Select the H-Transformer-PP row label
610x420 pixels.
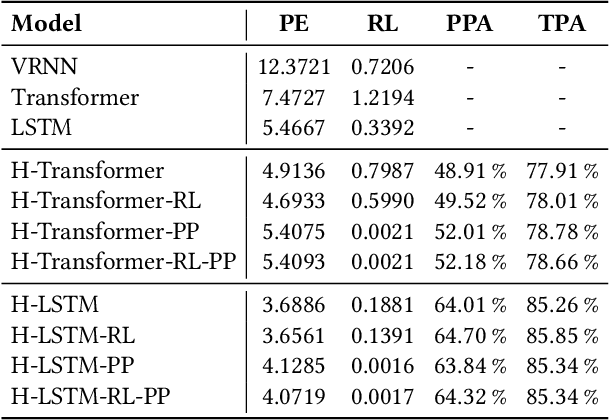click(x=105, y=233)
